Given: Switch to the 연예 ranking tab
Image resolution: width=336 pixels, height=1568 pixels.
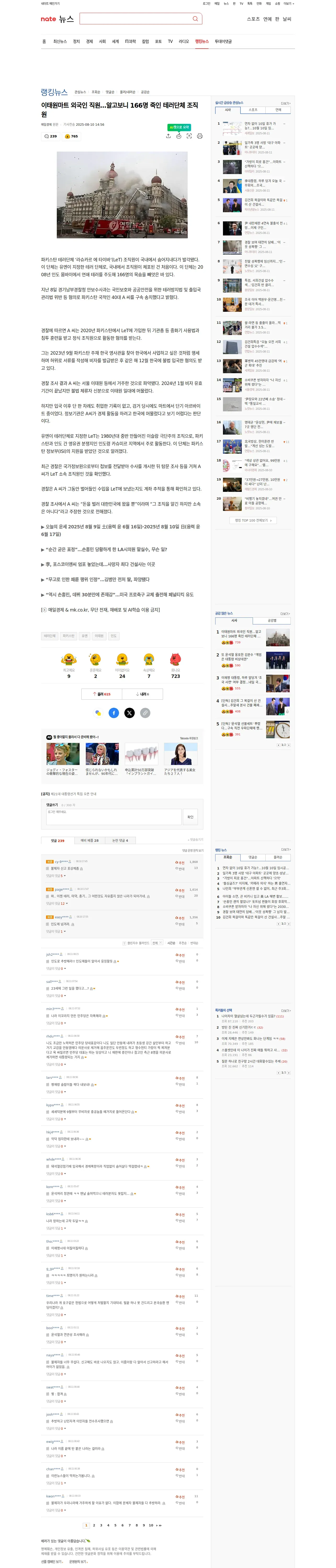Looking at the screenshot, I should click(278, 110).
